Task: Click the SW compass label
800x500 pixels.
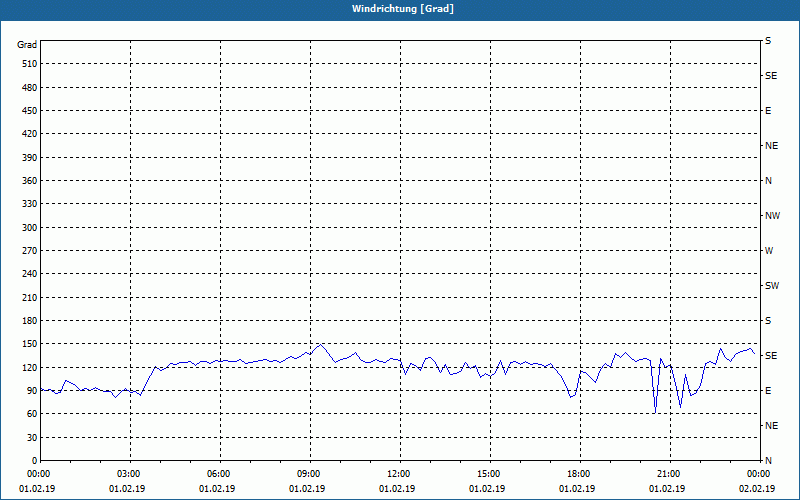Action: pyautogui.click(x=772, y=286)
